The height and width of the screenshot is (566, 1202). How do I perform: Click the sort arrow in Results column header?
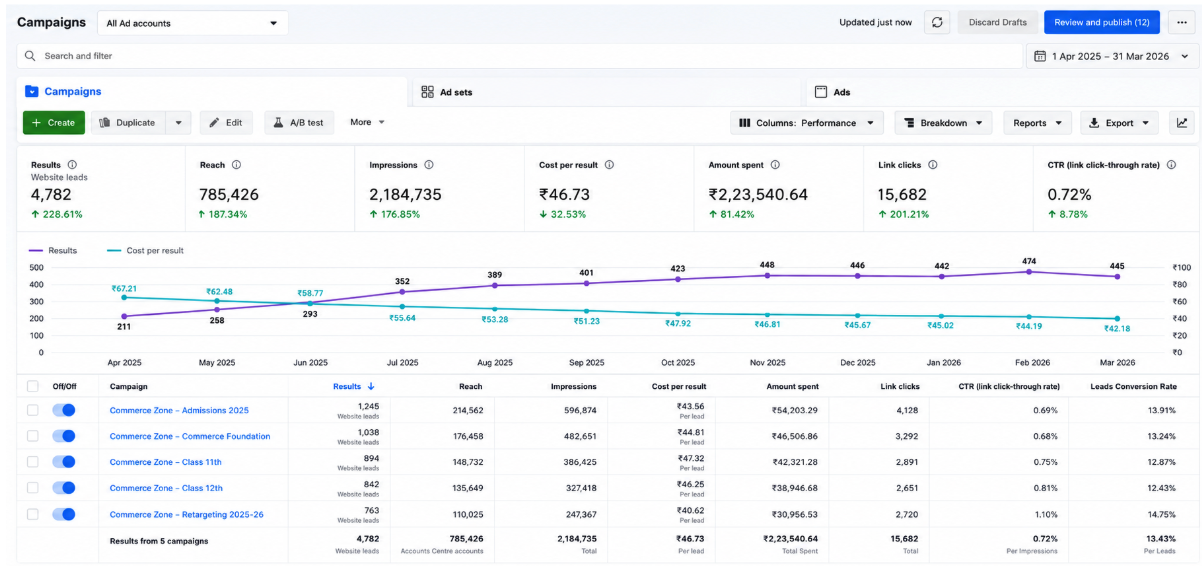tap(371, 386)
